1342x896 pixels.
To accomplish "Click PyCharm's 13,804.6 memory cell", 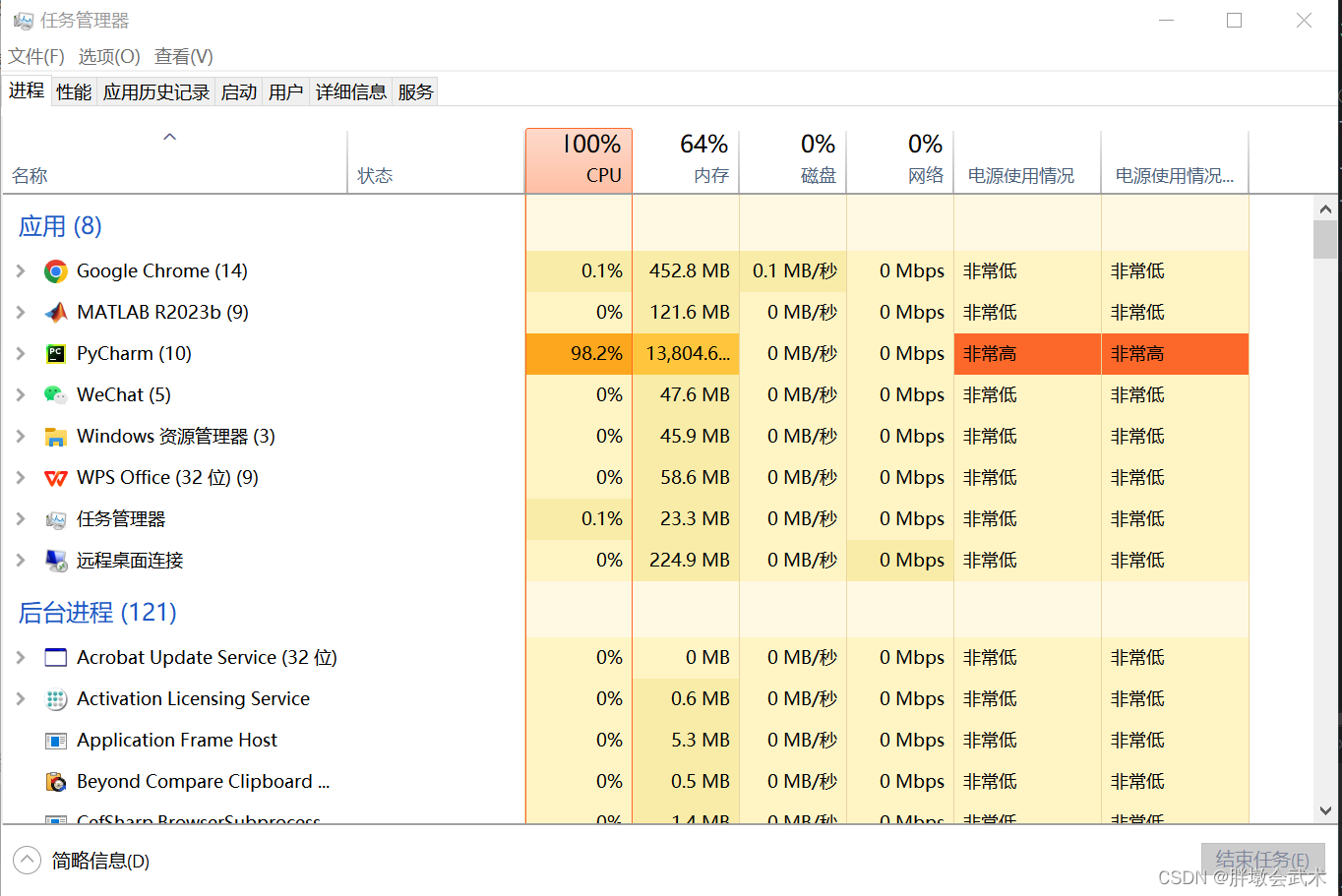I will (x=686, y=354).
